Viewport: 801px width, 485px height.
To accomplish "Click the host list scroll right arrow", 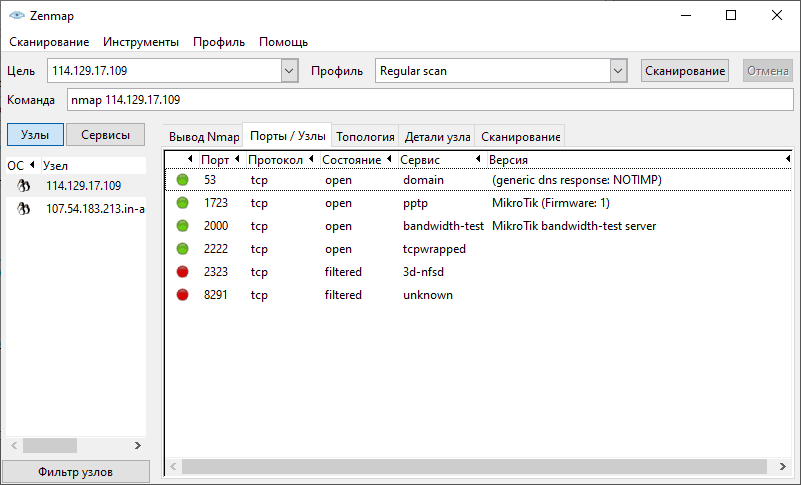I will click(137, 446).
